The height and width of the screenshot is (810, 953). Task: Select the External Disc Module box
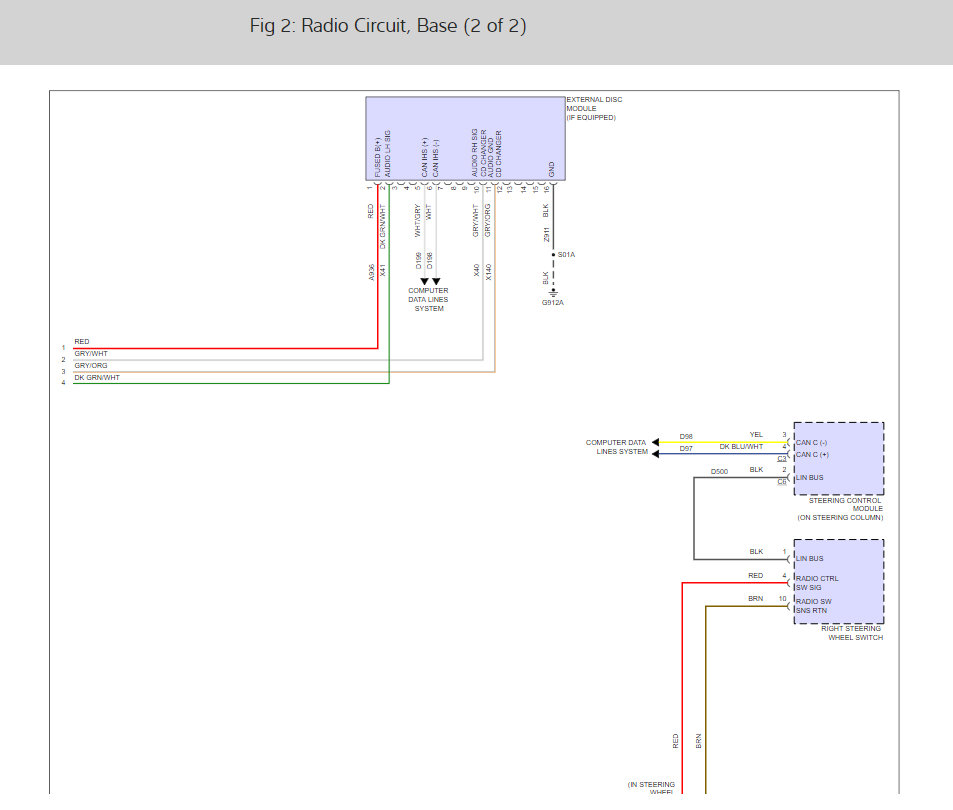coord(465,138)
